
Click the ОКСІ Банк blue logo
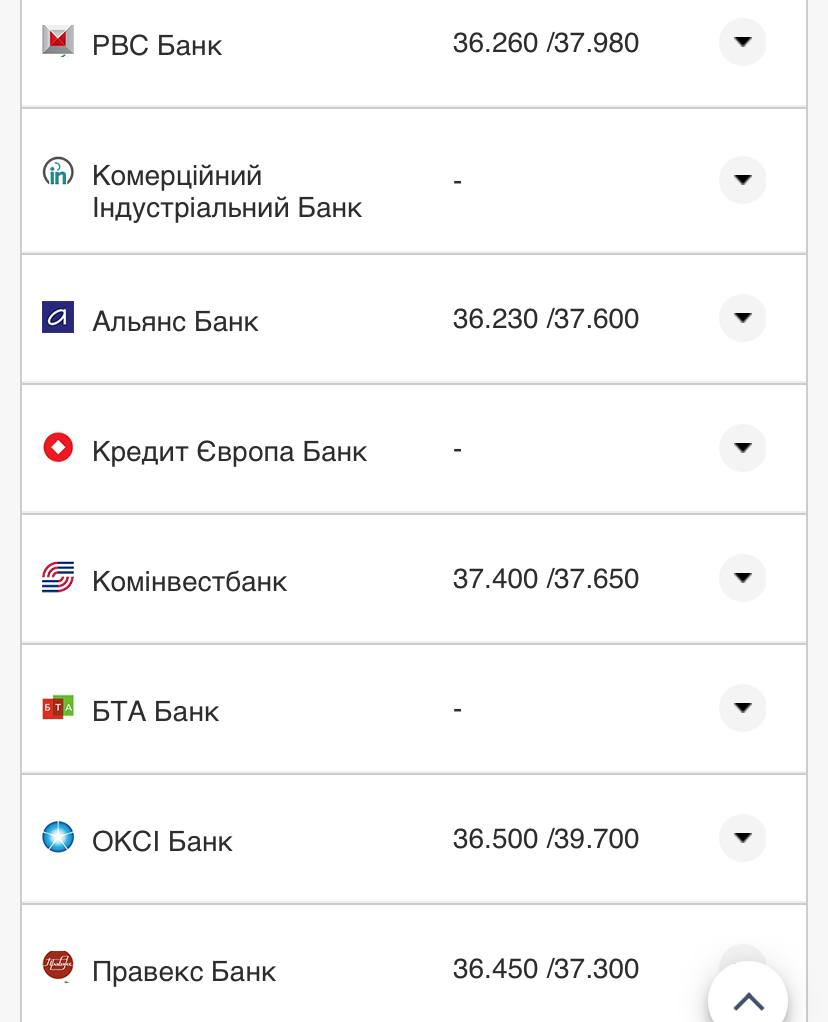(x=58, y=837)
